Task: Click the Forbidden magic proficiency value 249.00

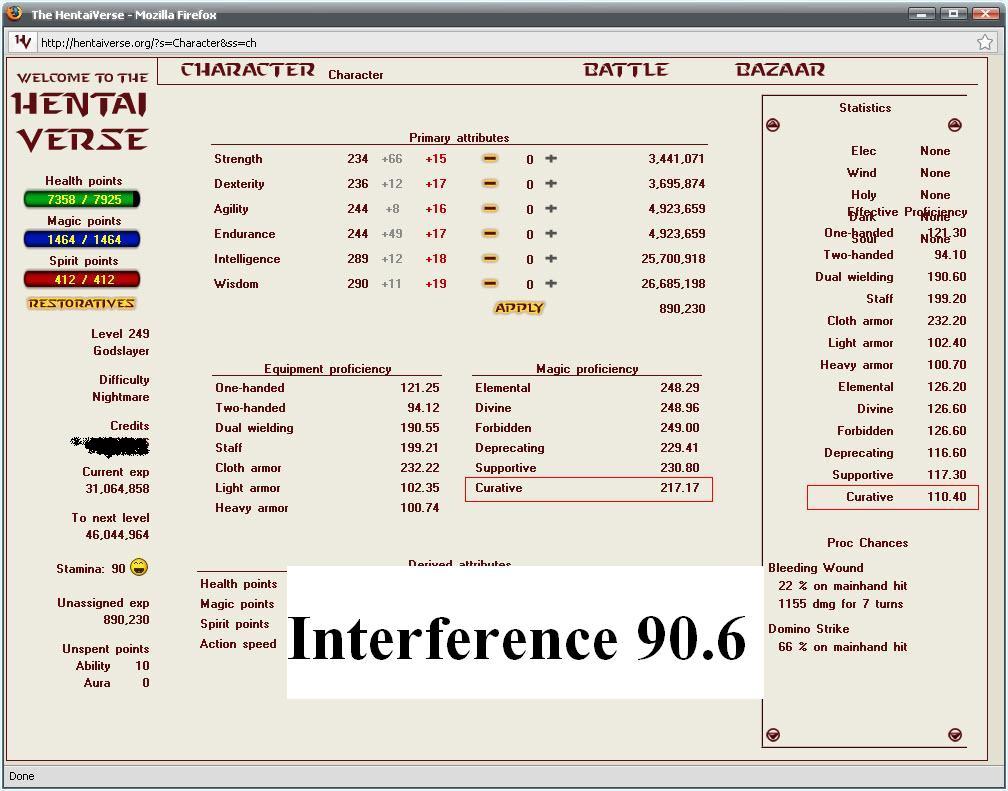Action: pos(680,428)
